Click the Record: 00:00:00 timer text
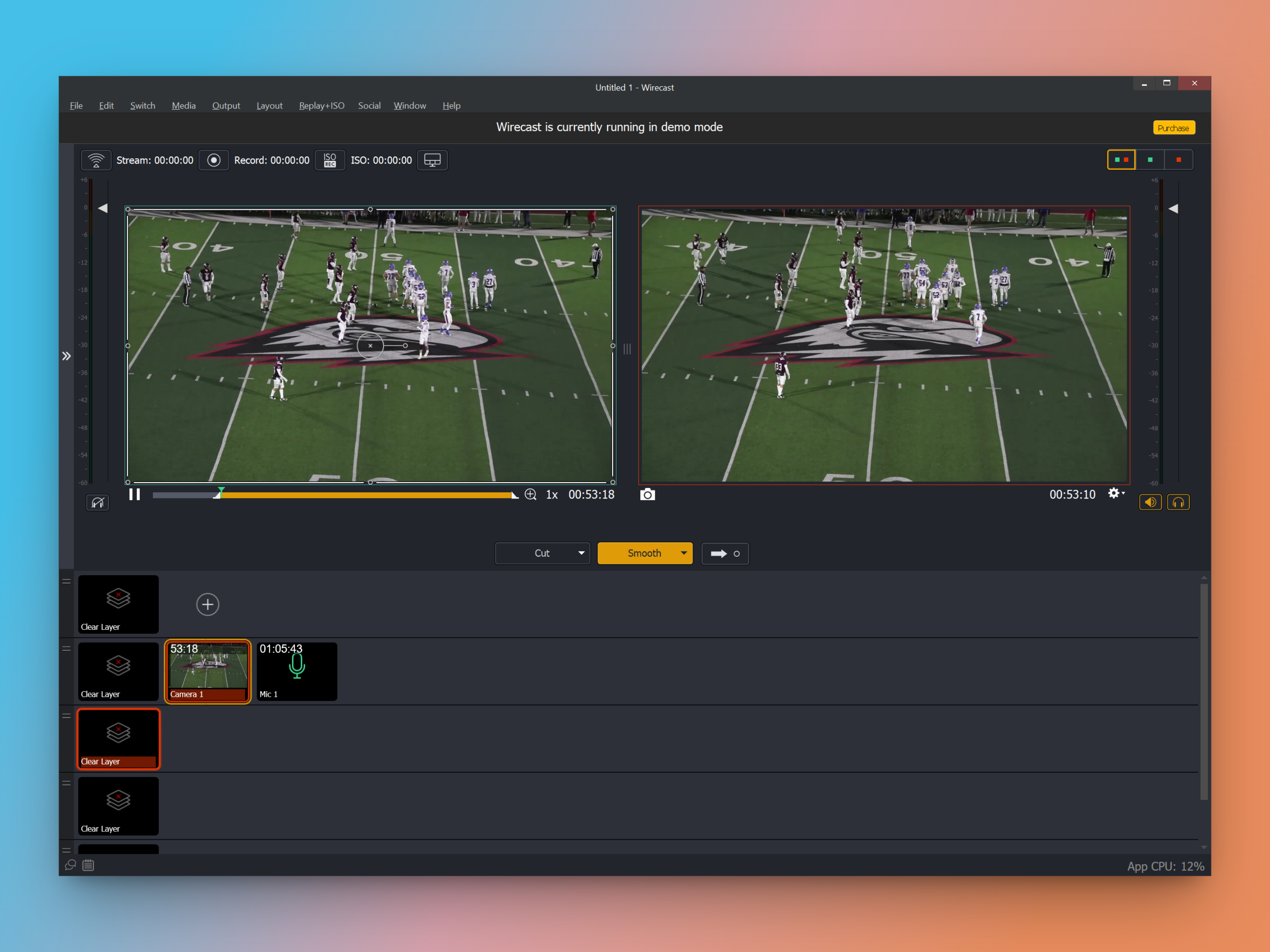1270x952 pixels. click(272, 160)
